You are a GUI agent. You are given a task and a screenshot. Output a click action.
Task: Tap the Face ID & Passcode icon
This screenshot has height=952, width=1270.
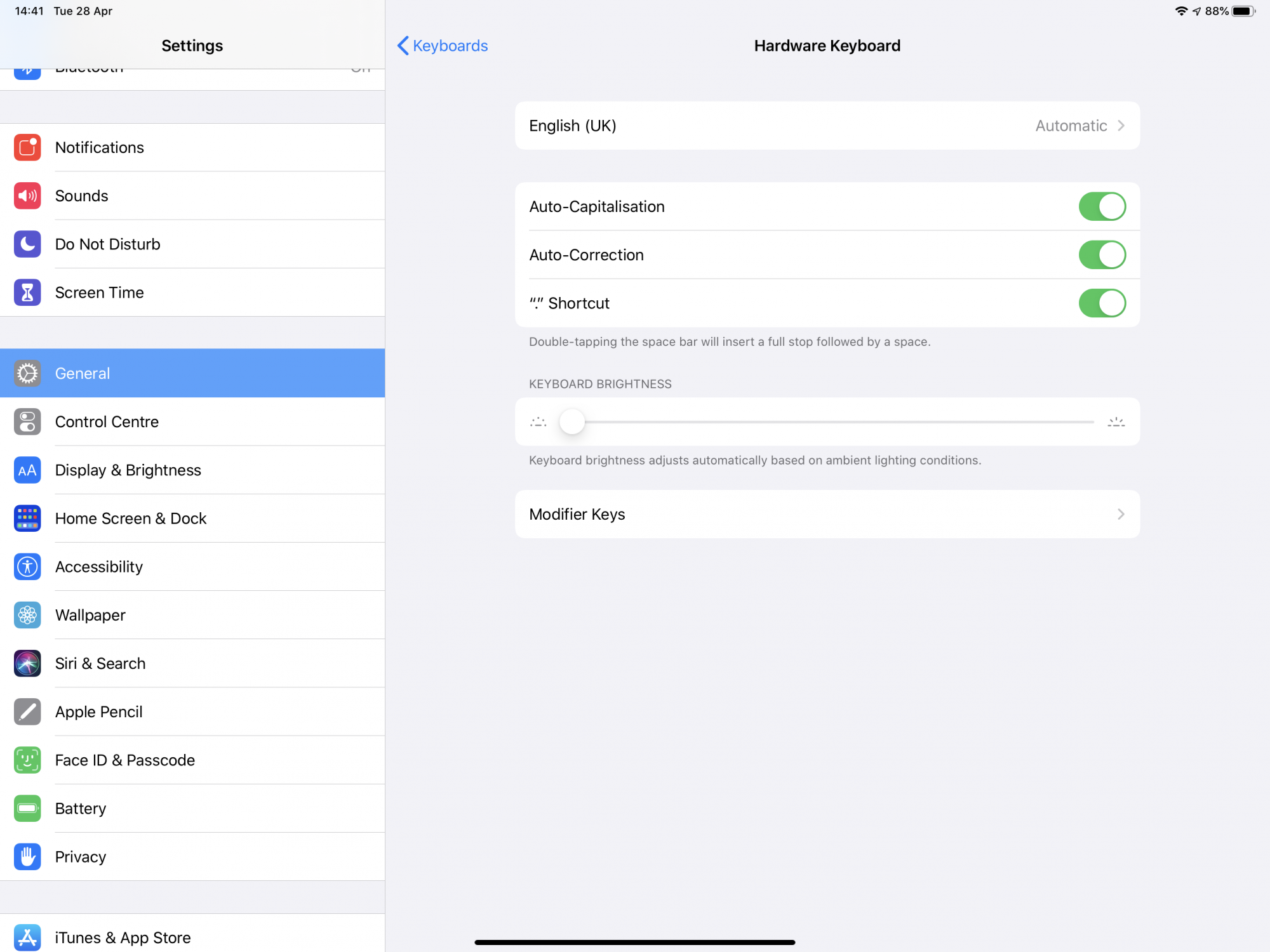coord(27,760)
